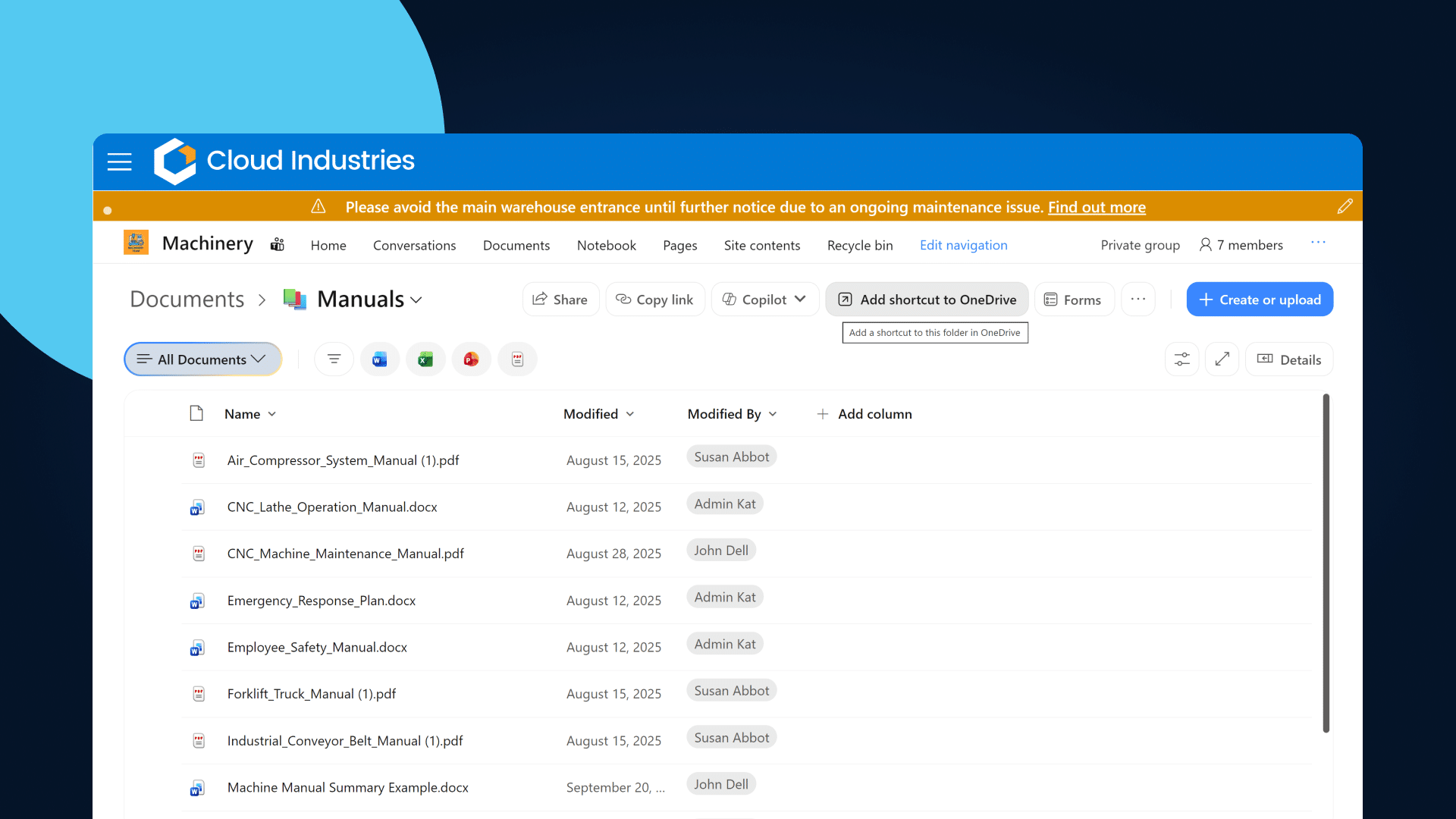Open Machine Manual Summary Example.docx
The height and width of the screenshot is (819, 1456).
click(348, 788)
